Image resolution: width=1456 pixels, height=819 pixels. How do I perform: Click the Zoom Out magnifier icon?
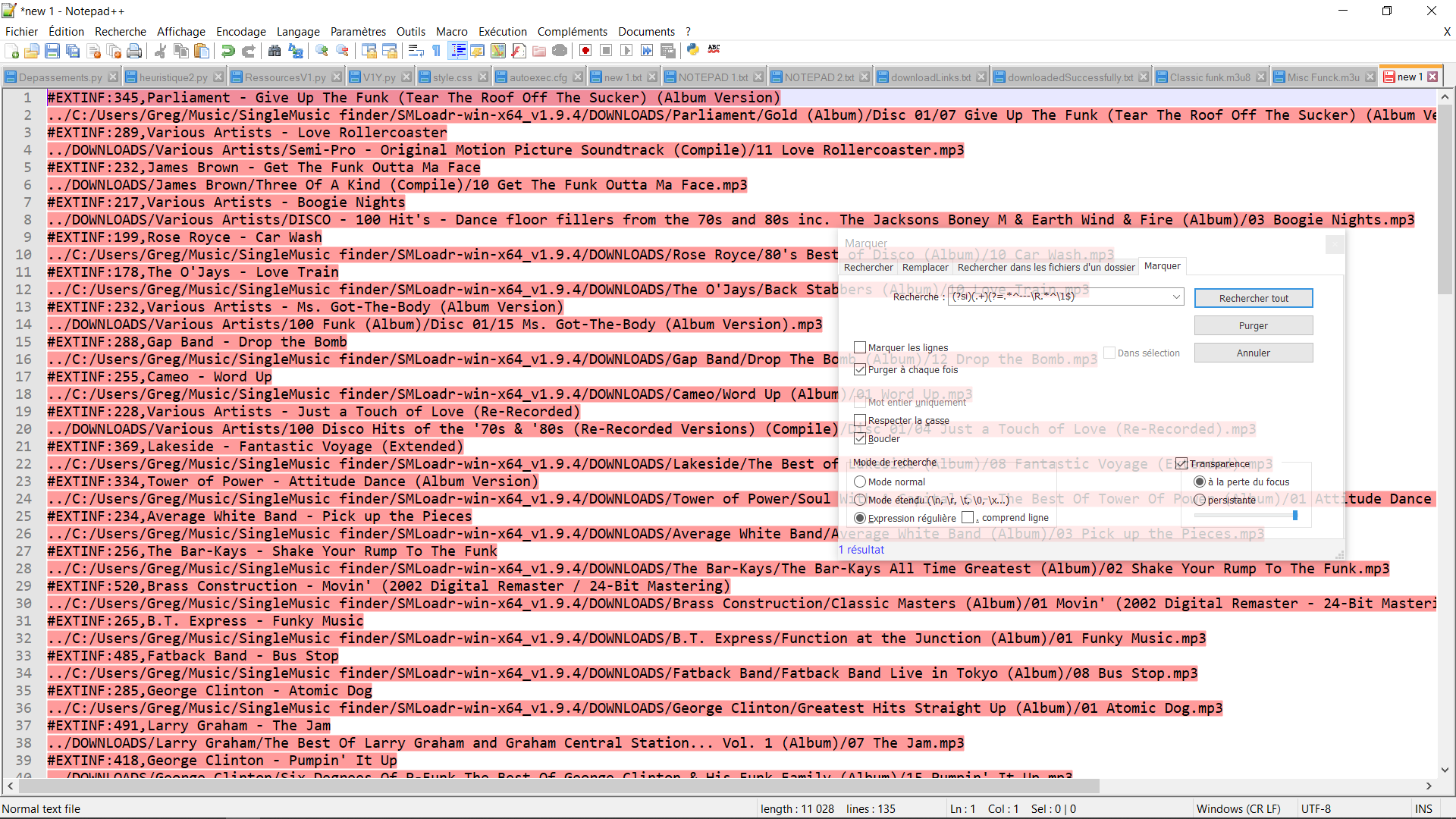point(343,51)
